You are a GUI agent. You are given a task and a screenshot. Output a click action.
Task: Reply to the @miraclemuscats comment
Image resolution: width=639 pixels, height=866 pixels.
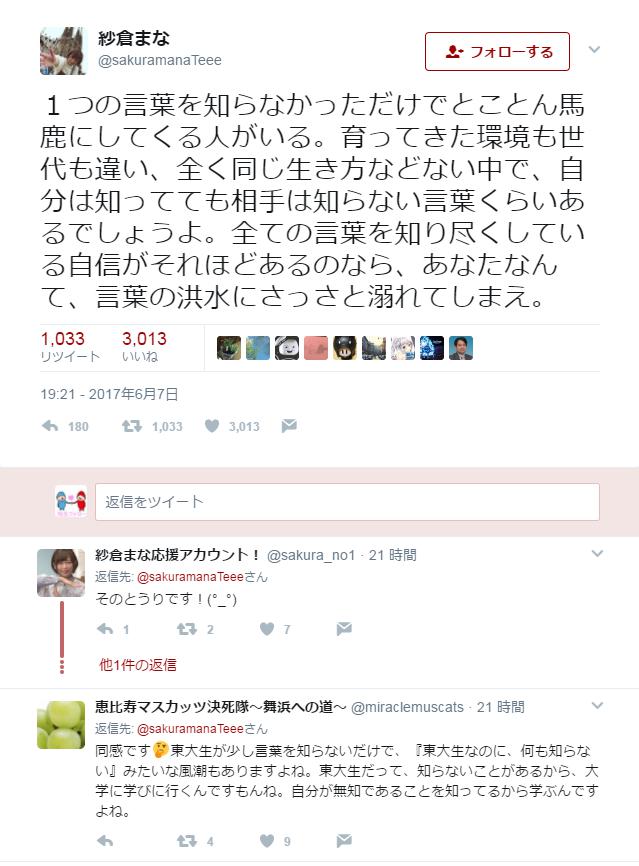[x=105, y=841]
